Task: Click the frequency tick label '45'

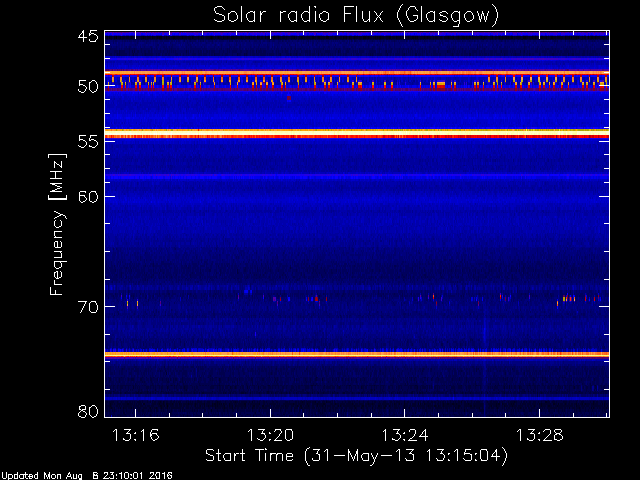Action: point(88,36)
